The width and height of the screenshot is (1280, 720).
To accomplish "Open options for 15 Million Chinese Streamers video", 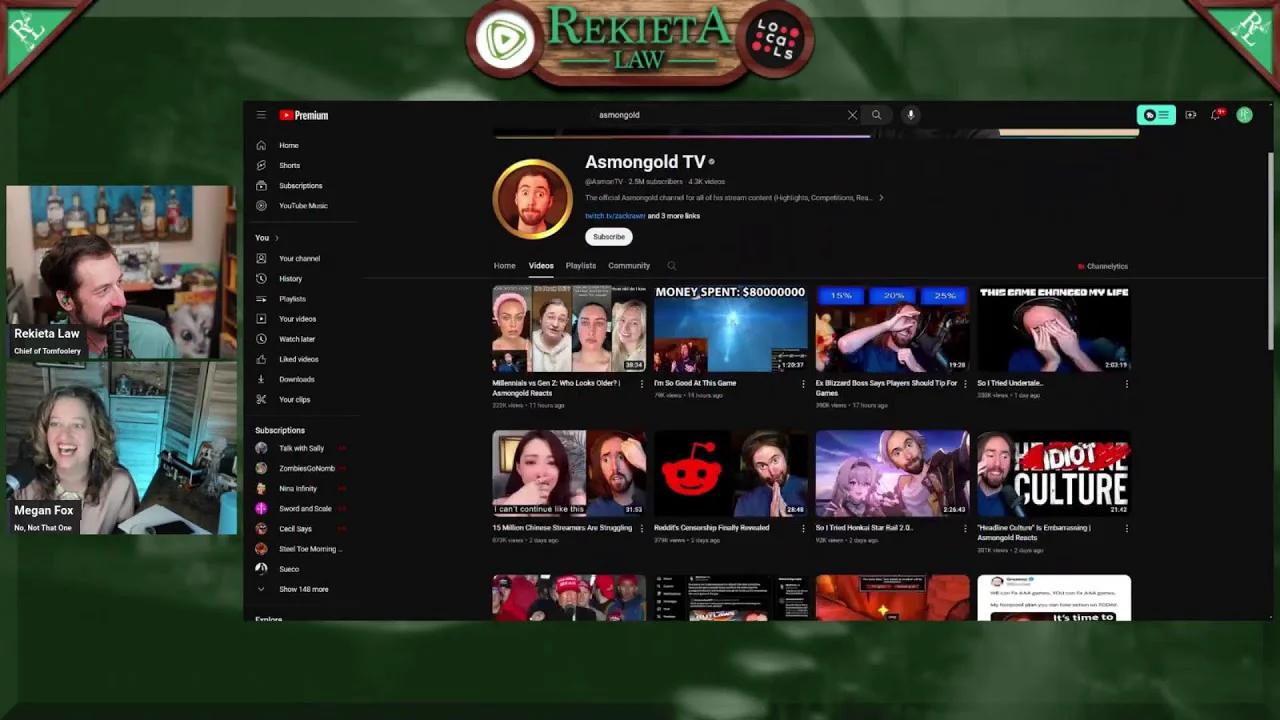I will tap(641, 528).
